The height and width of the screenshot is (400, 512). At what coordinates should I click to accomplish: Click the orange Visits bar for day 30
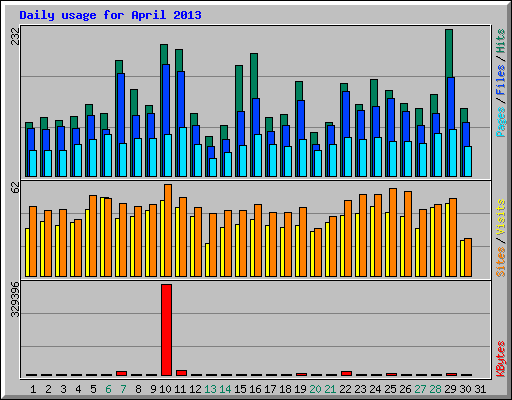468,257
